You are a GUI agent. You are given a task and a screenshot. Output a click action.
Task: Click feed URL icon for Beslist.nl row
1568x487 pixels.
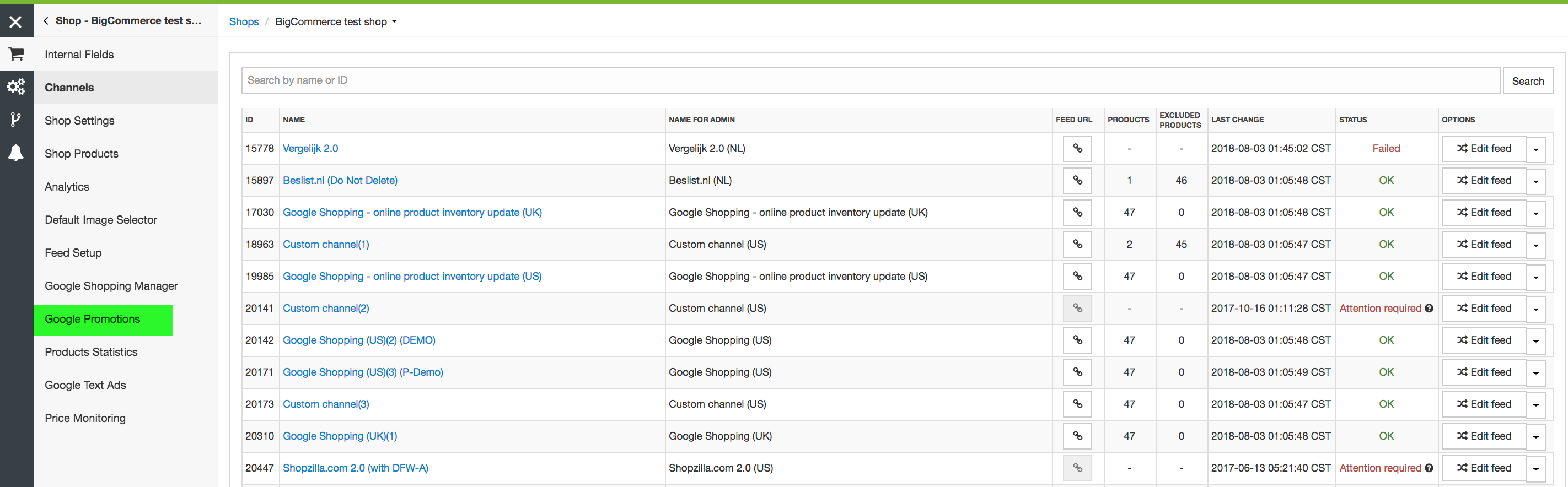pyautogui.click(x=1077, y=181)
